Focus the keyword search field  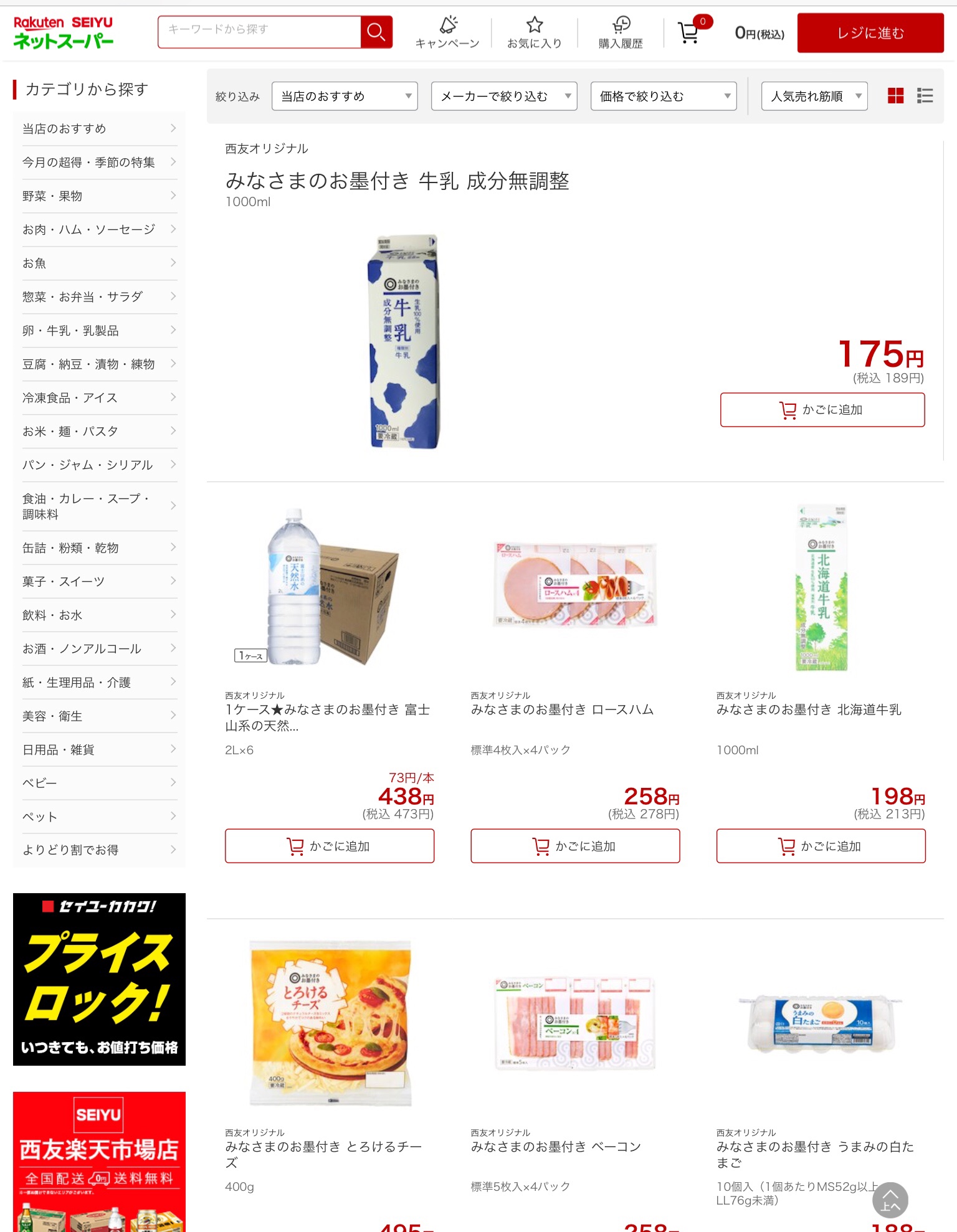point(259,32)
